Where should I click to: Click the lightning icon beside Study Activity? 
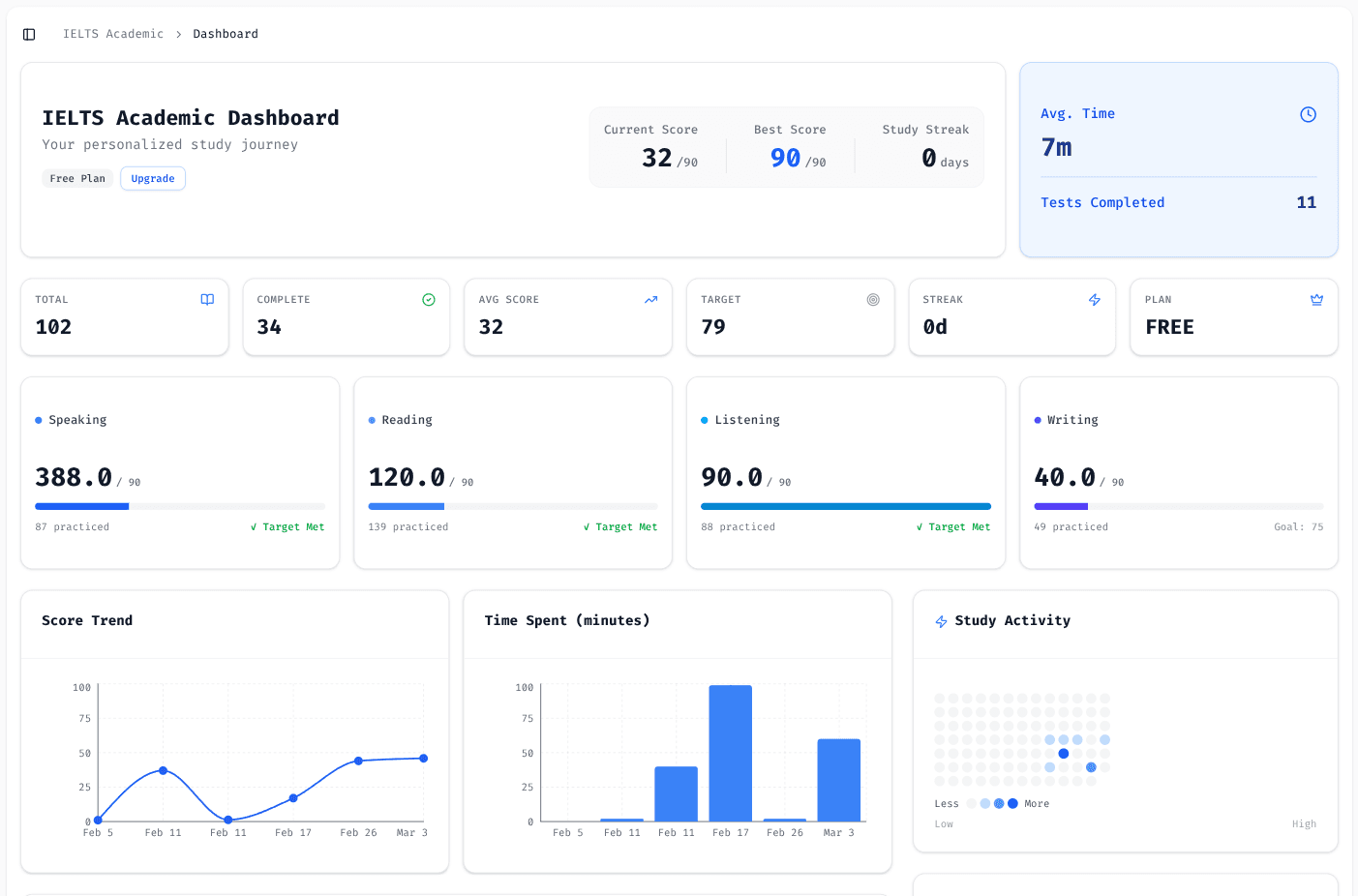tap(941, 621)
